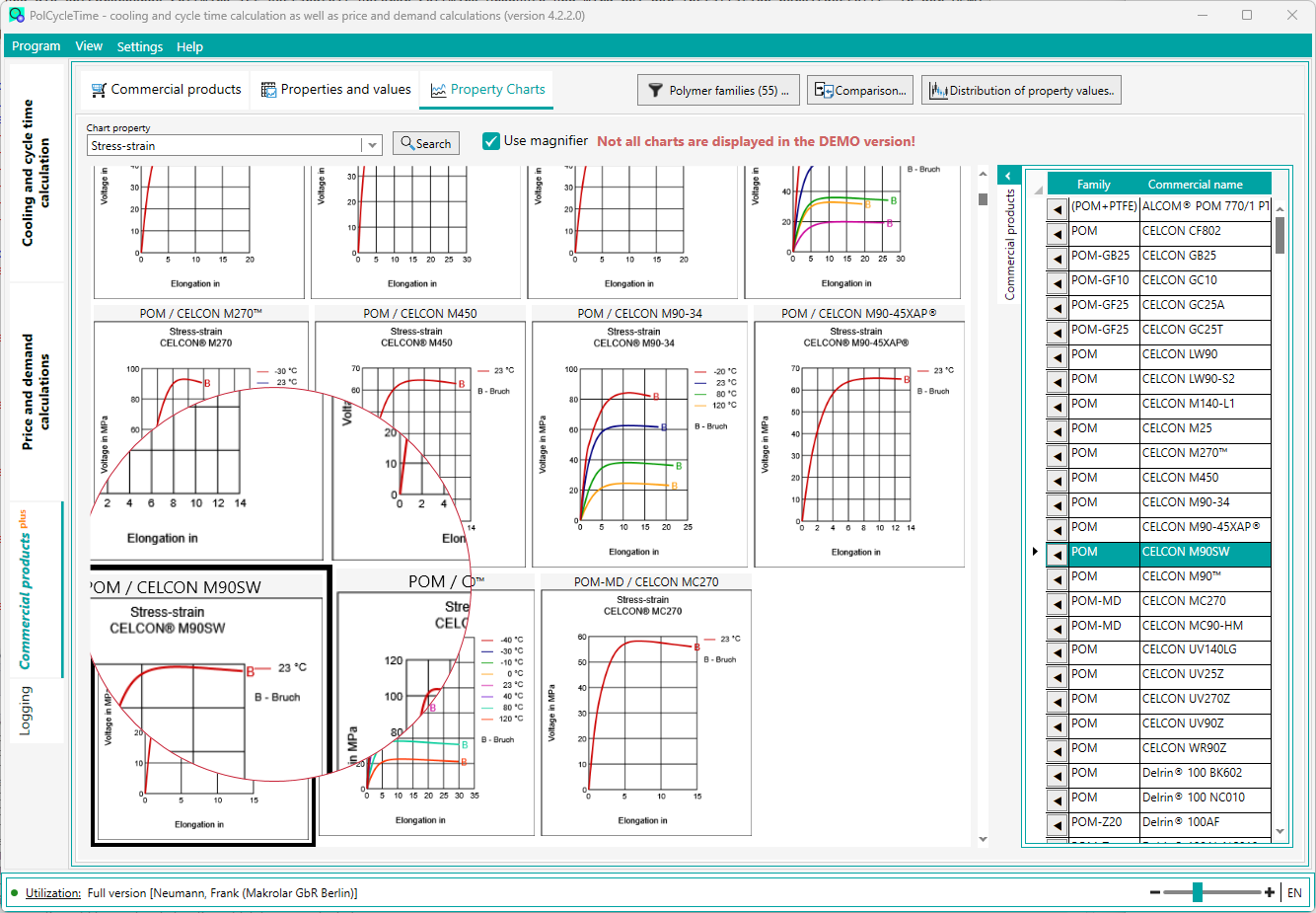Click the arrow button beside CELCON M90-34 row
Image resolution: width=1316 pixels, height=913 pixels.
coord(1058,505)
